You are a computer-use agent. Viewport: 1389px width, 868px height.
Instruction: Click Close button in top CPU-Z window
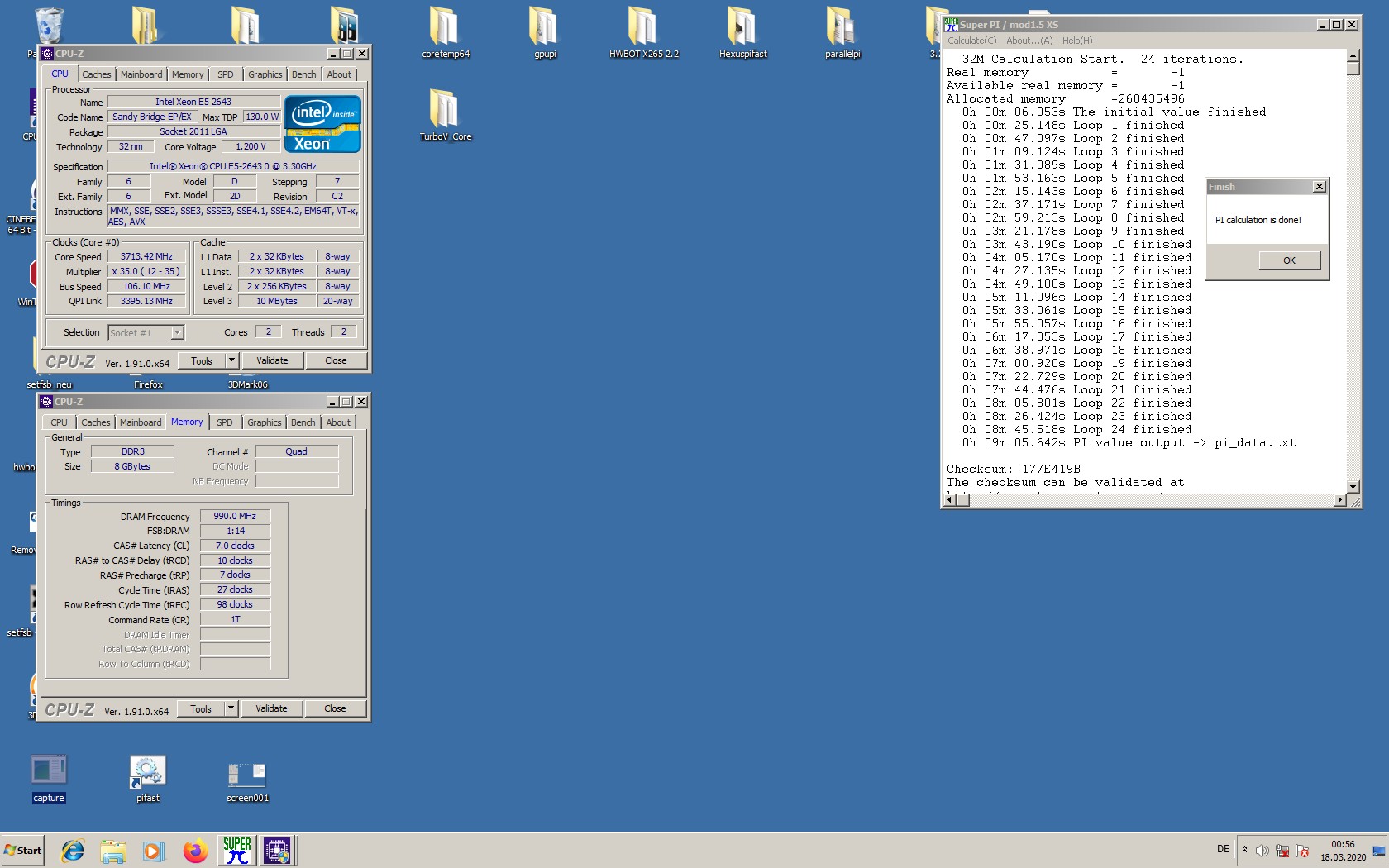point(336,360)
